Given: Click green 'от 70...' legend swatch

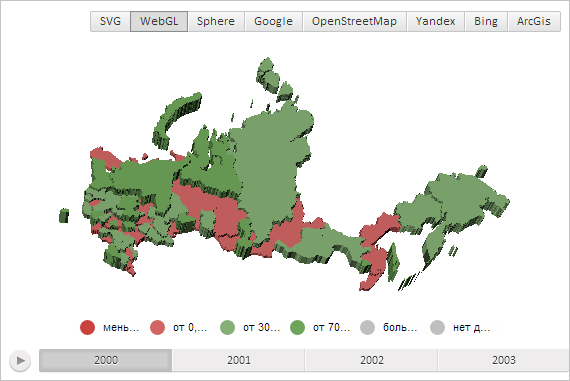Looking at the screenshot, I should [297, 327].
